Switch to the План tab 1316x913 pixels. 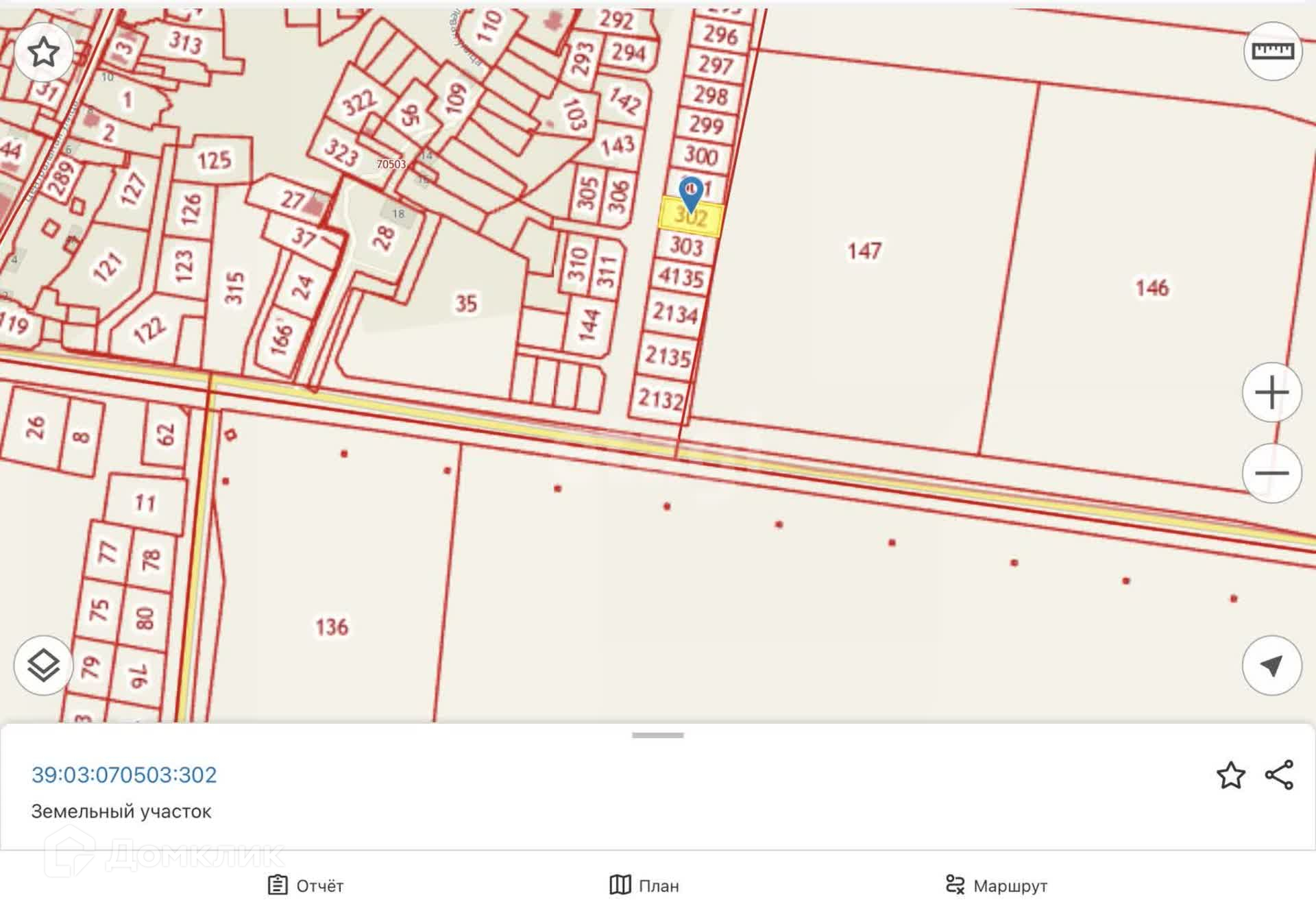(x=644, y=886)
